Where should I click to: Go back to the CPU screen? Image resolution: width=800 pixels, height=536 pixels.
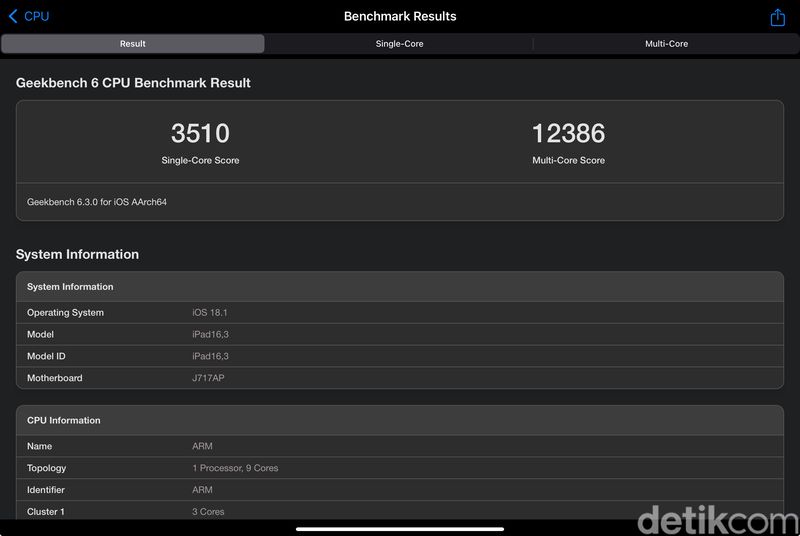(29, 16)
